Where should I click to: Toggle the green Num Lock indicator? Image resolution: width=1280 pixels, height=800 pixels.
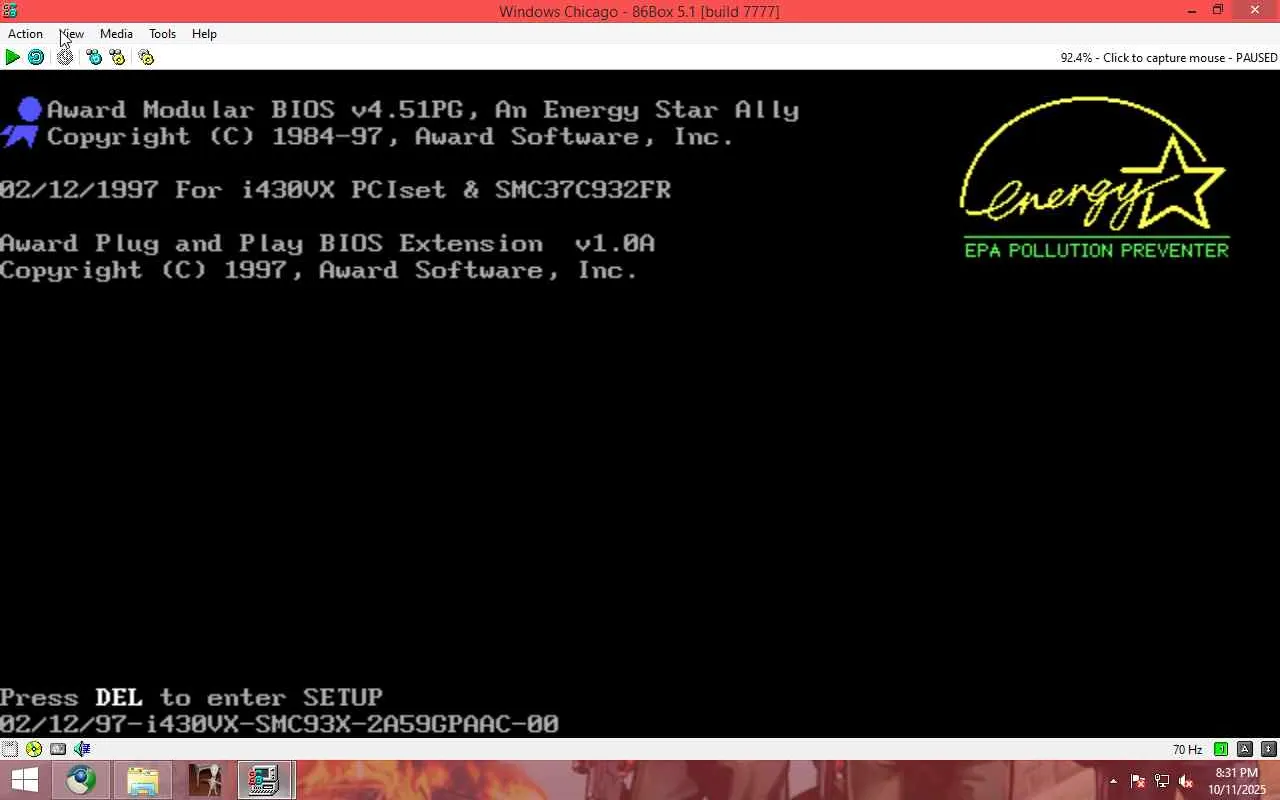[x=1221, y=749]
